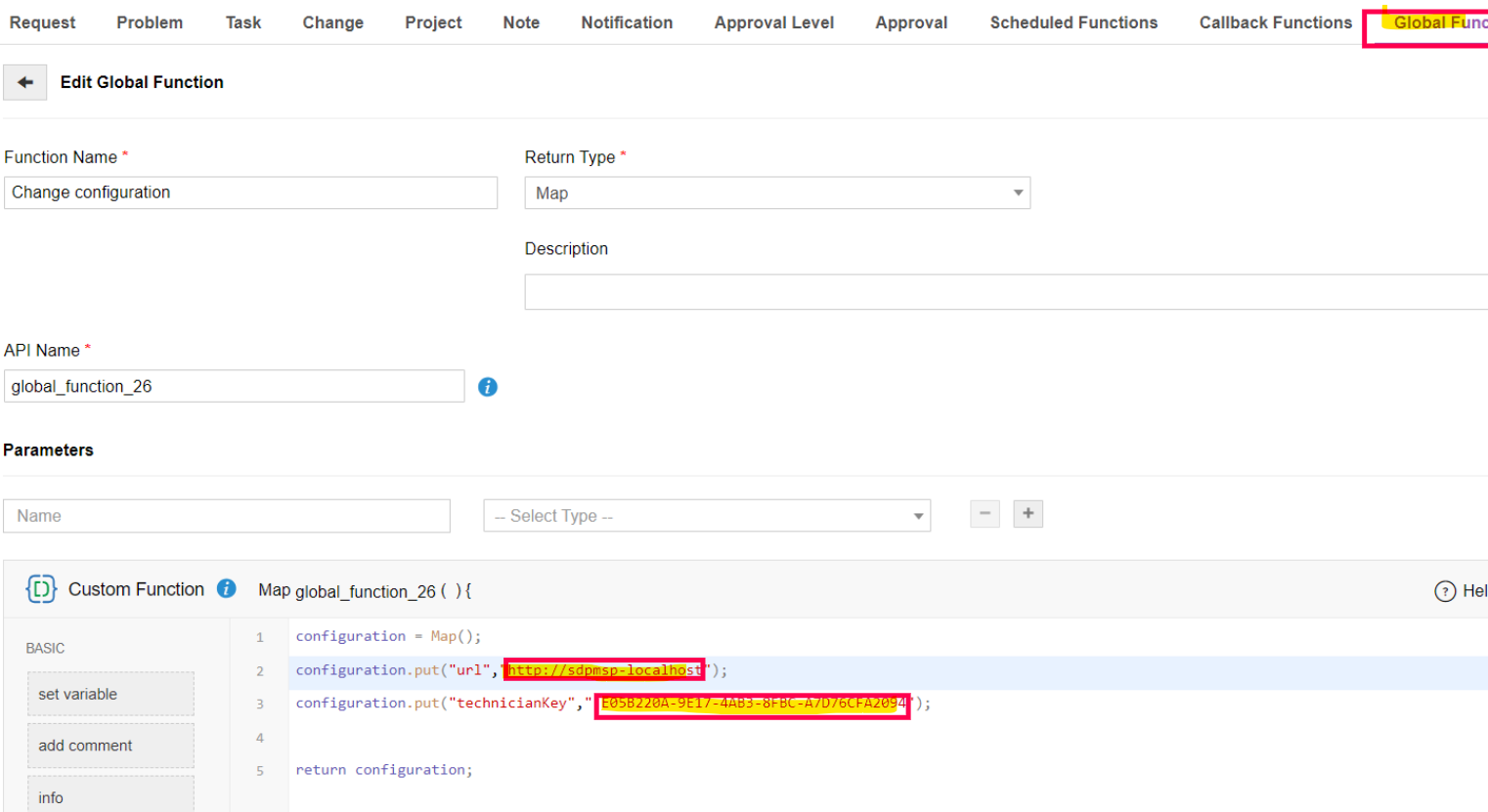Remove parameter with the minus button
Viewport: 1488px width, 812px height.
click(x=985, y=514)
